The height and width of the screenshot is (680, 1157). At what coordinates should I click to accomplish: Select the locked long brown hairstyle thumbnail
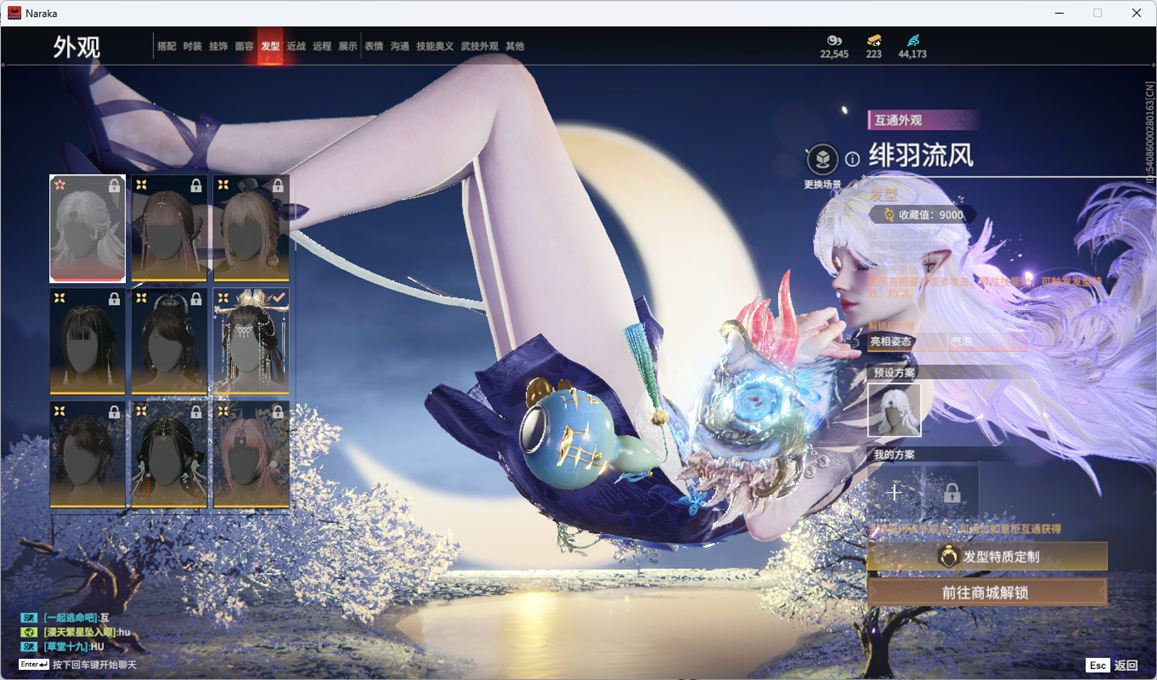(169, 229)
